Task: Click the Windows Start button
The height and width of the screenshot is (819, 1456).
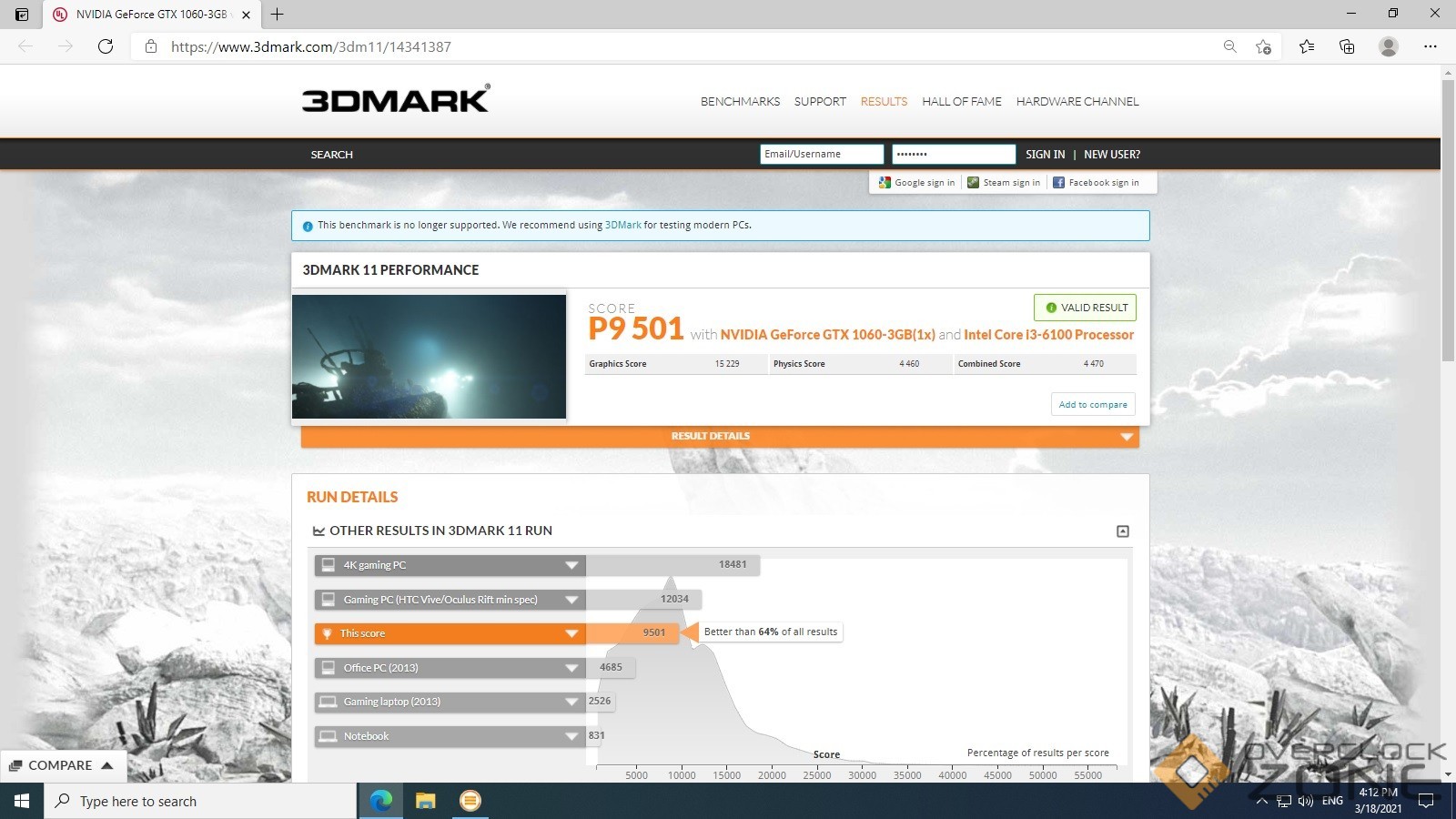Action: 22,801
